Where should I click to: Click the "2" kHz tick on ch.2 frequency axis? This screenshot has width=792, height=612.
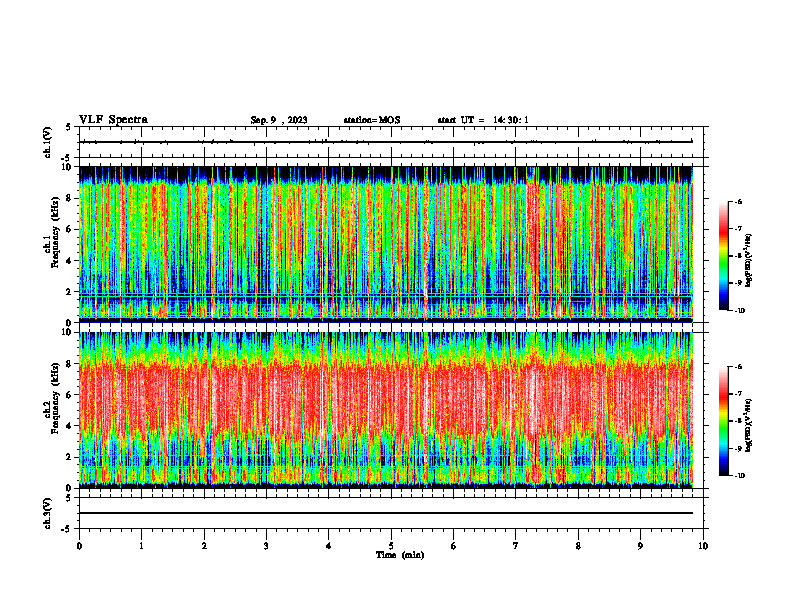(70, 457)
